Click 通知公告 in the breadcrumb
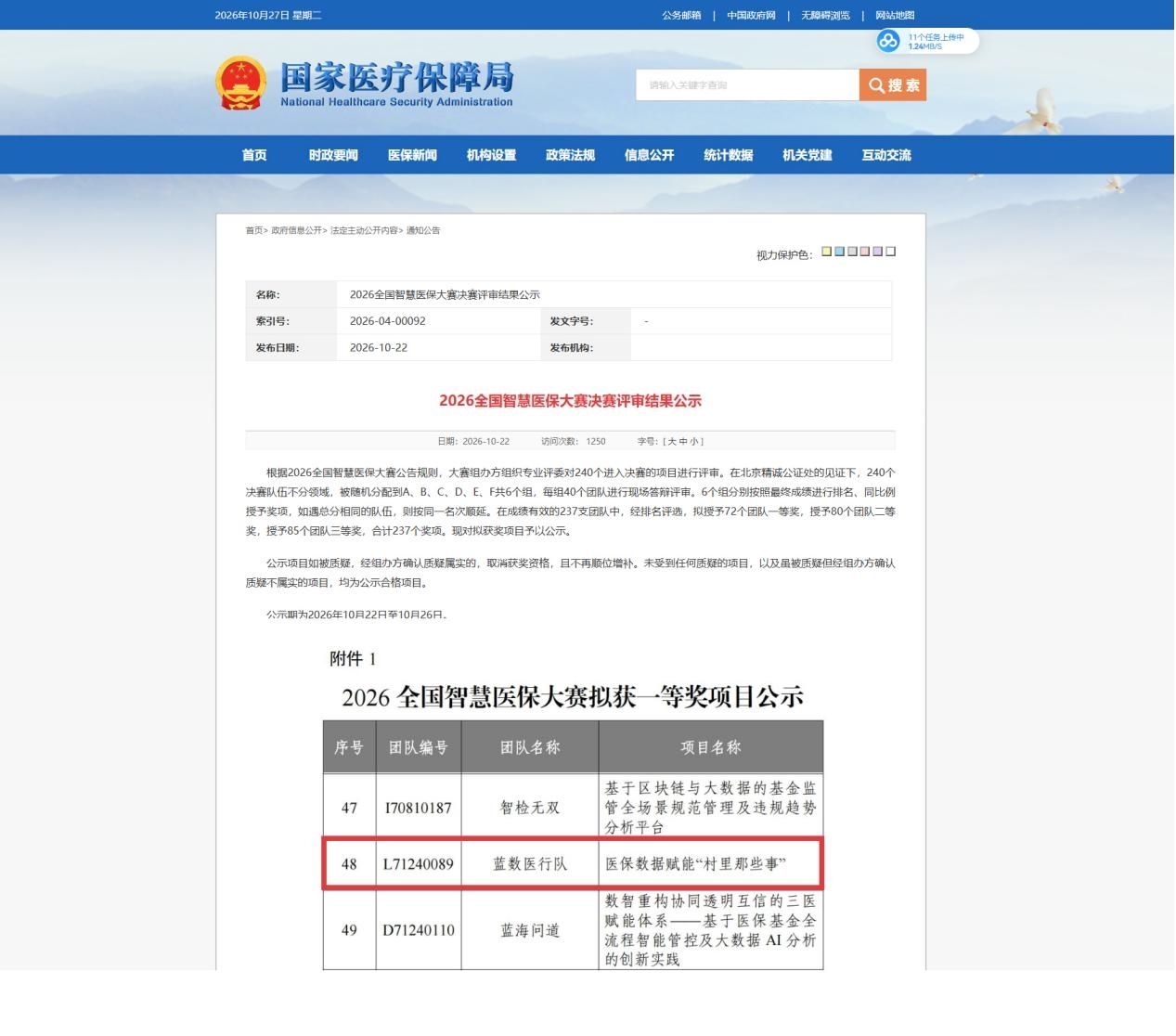Screen dimensions: 1176x1036 (x=423, y=230)
